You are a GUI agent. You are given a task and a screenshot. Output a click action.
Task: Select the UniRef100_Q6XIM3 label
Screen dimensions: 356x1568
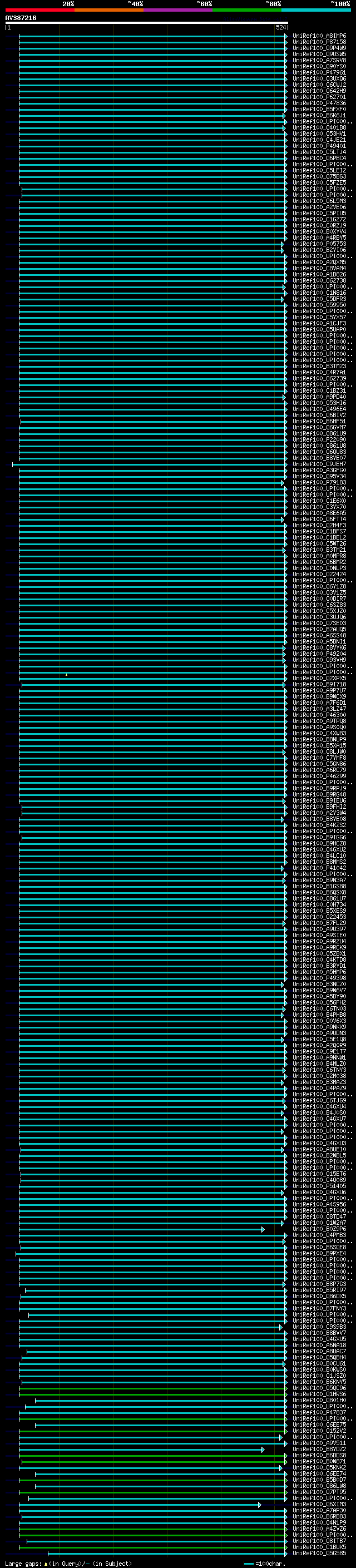319,1505
